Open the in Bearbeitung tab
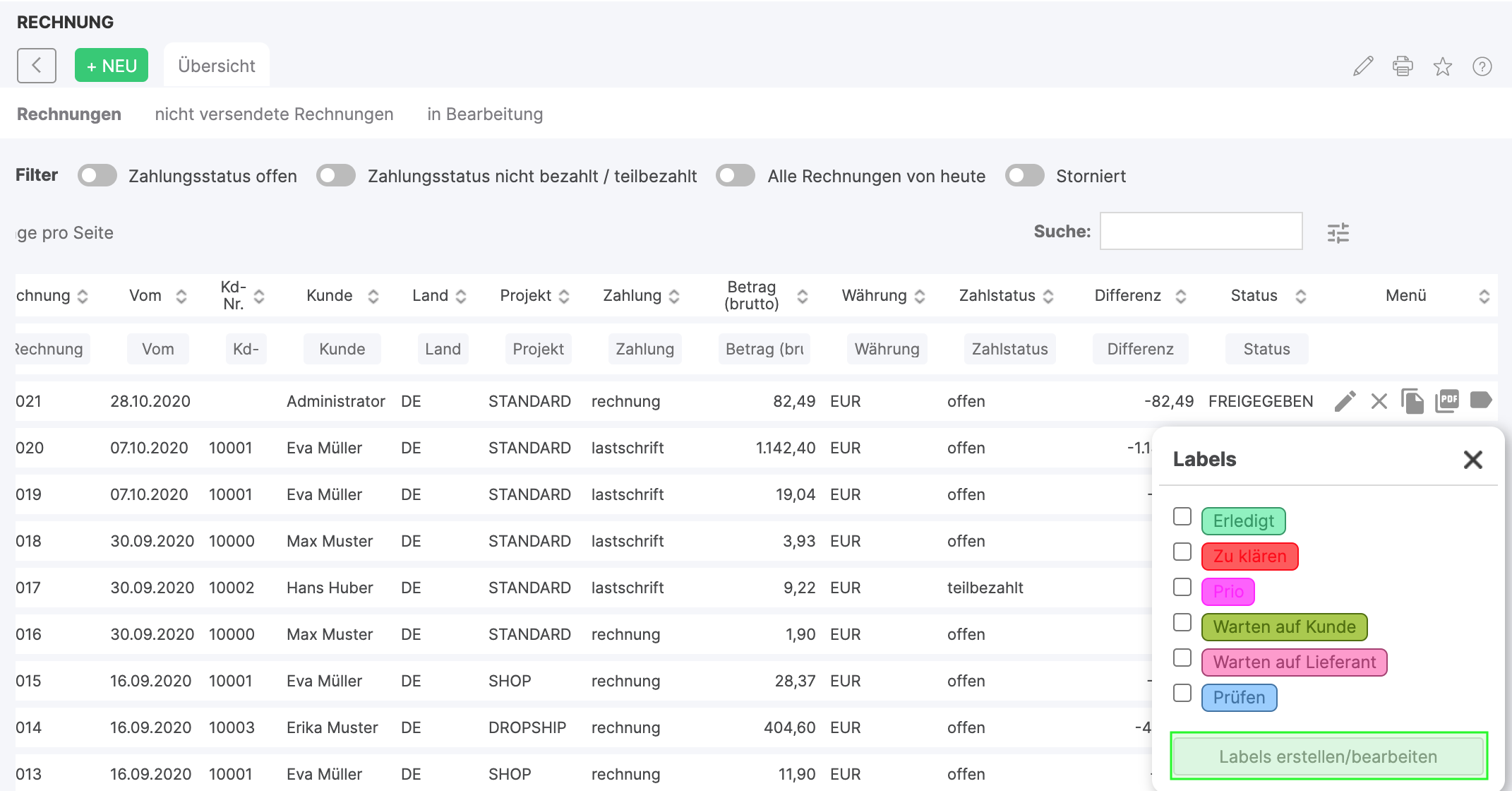This screenshot has height=791, width=1512. (485, 114)
